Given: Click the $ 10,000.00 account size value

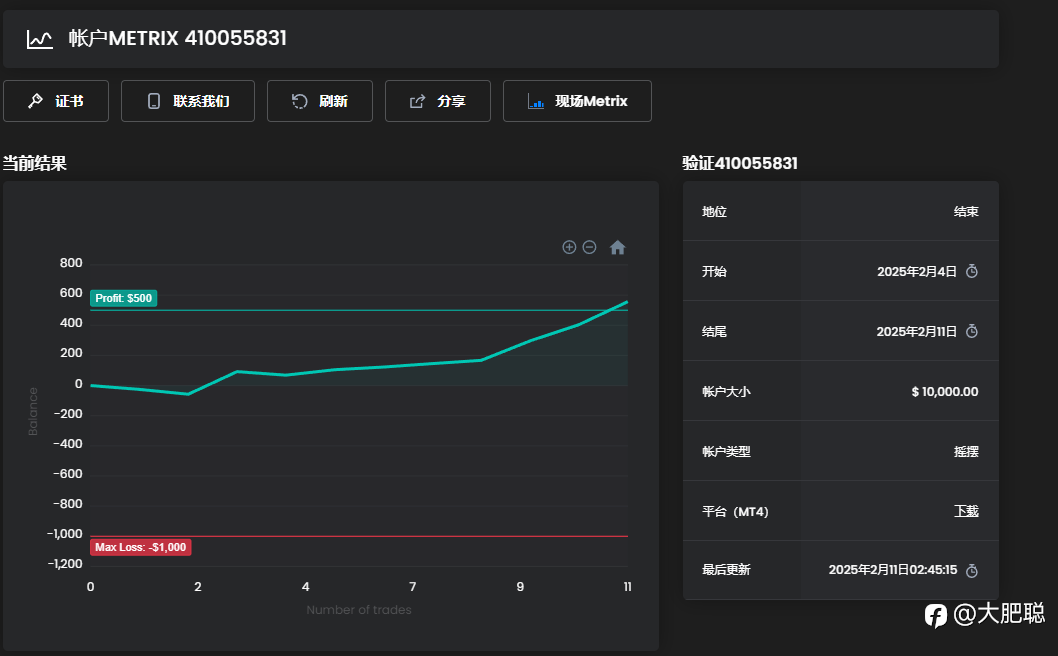Looking at the screenshot, I should (x=945, y=391).
